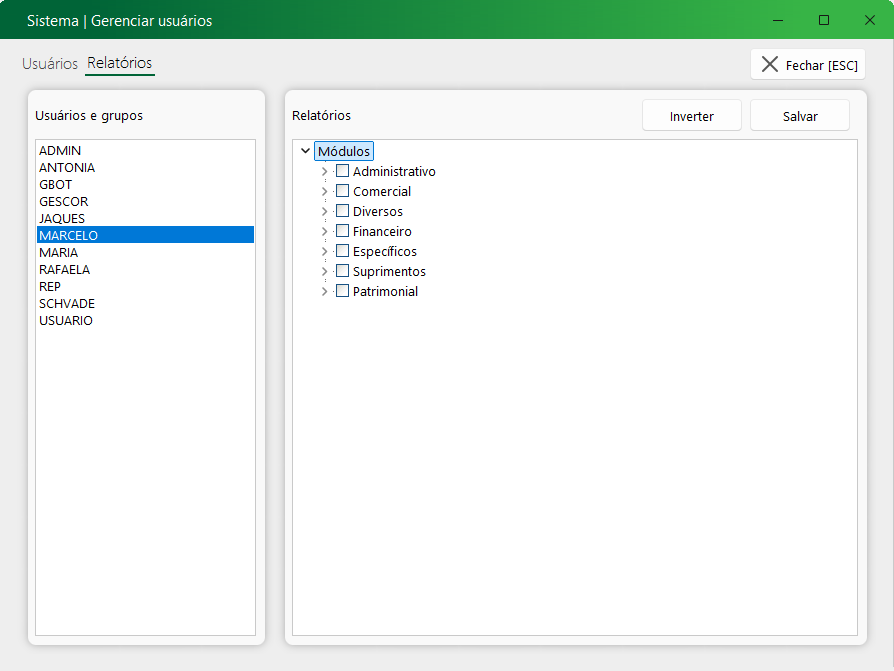This screenshot has width=894, height=671.
Task: Expand the Suprimentos tree node
Action: tap(324, 271)
